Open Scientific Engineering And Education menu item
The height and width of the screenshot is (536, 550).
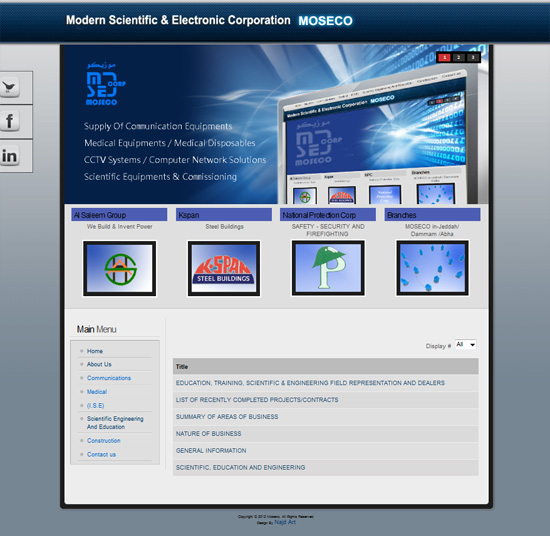[115, 423]
